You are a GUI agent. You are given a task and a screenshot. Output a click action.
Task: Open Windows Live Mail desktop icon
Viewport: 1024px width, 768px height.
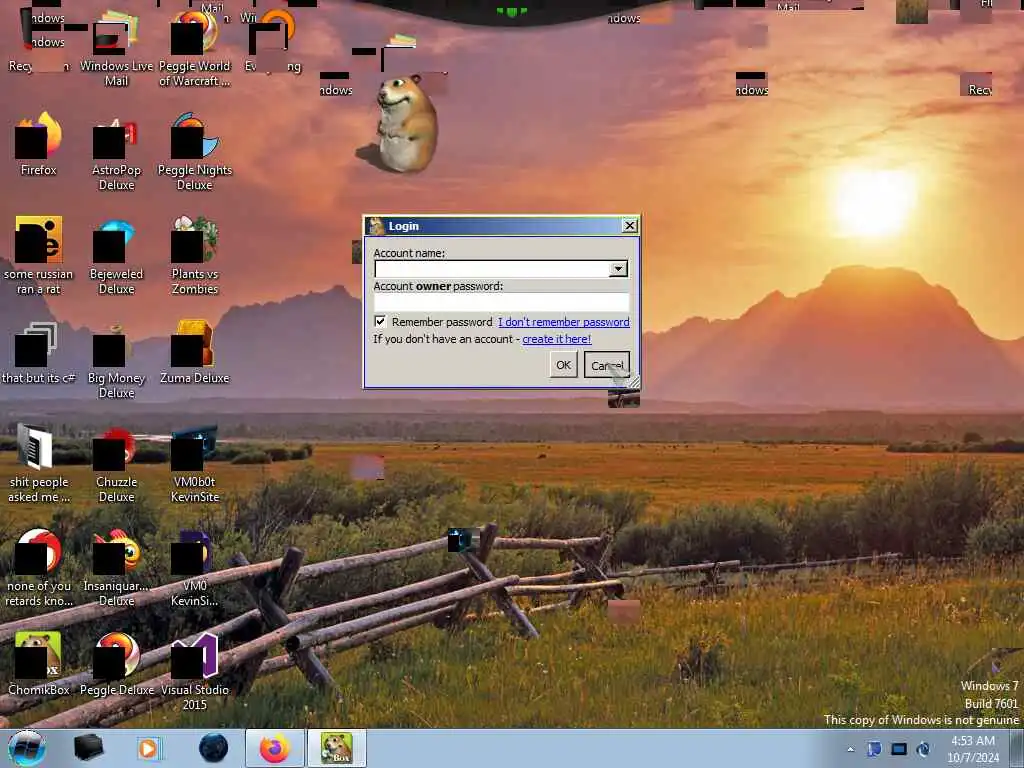(x=116, y=49)
